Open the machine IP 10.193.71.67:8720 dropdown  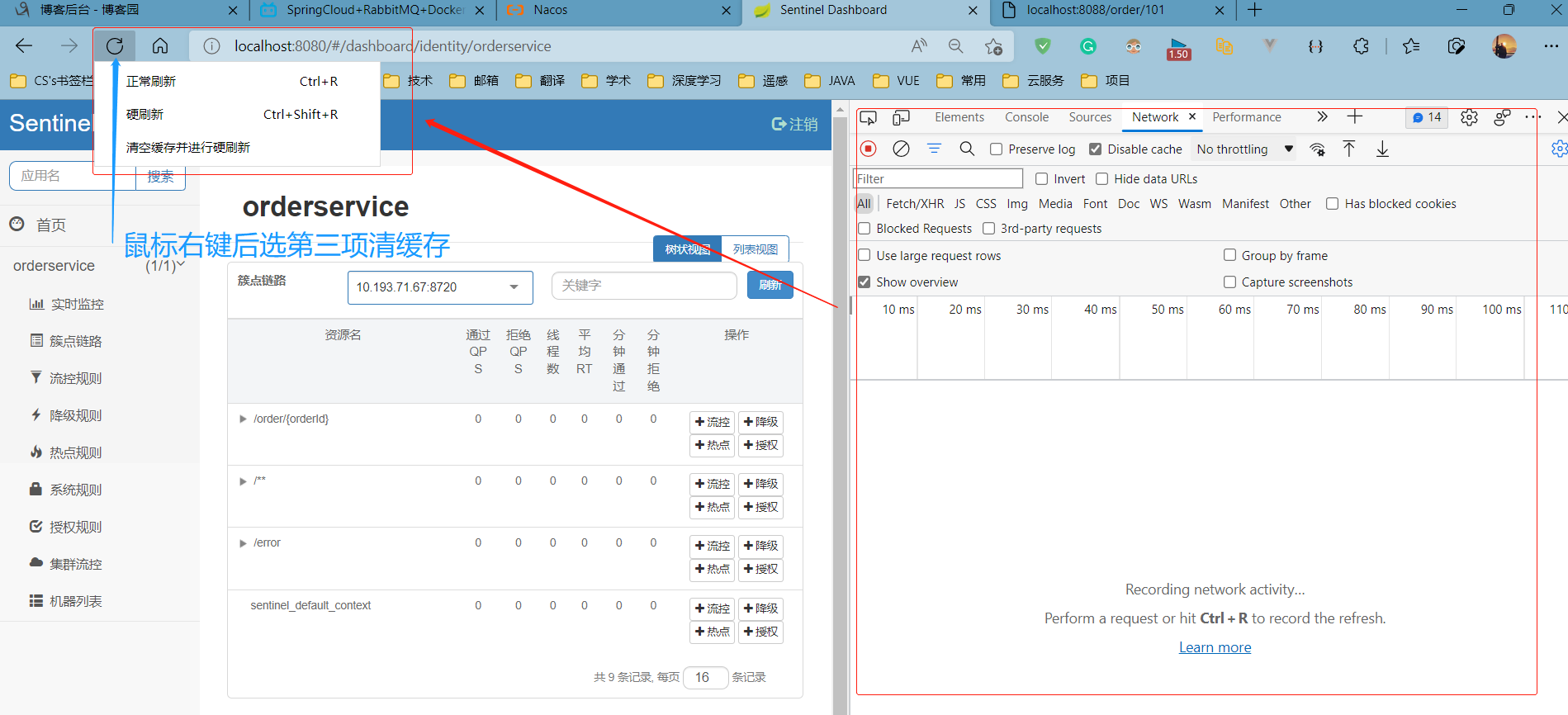tap(440, 287)
